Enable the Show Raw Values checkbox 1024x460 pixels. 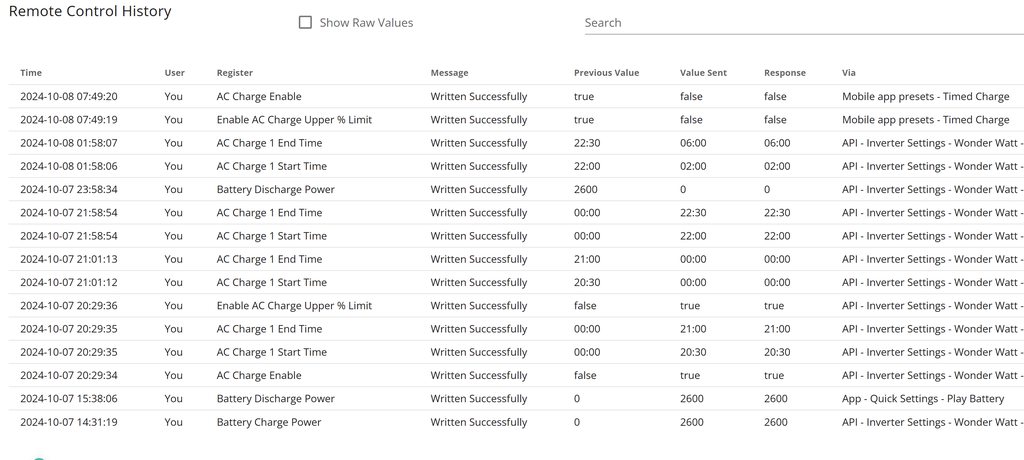point(306,23)
